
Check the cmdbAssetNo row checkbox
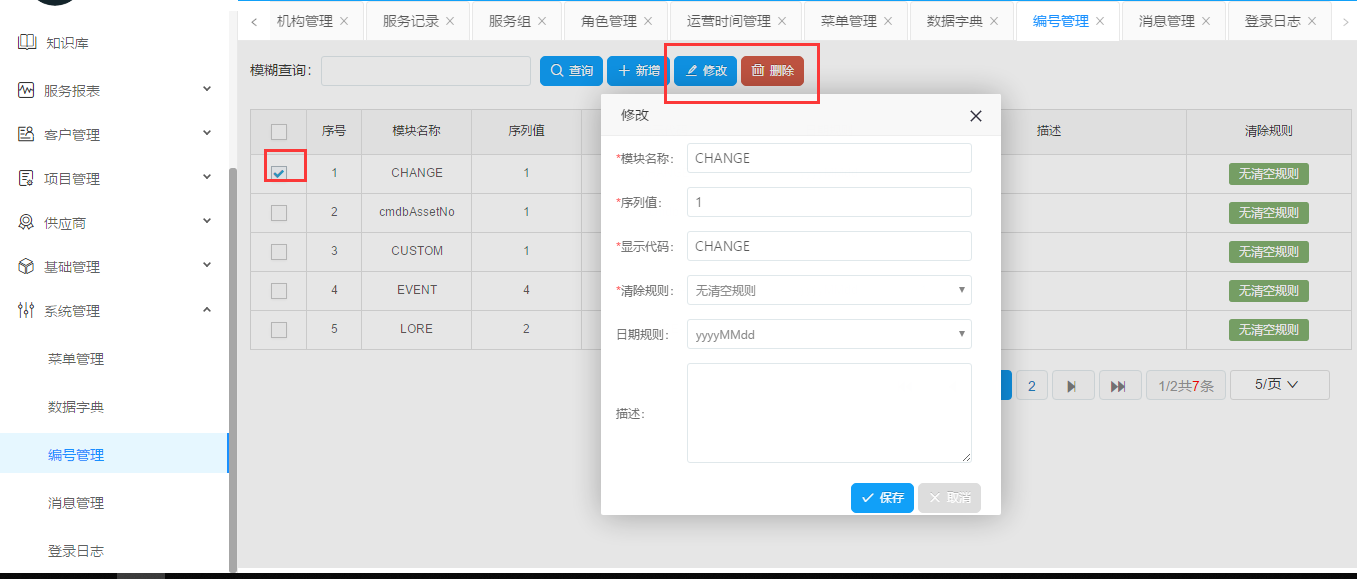[x=279, y=212]
